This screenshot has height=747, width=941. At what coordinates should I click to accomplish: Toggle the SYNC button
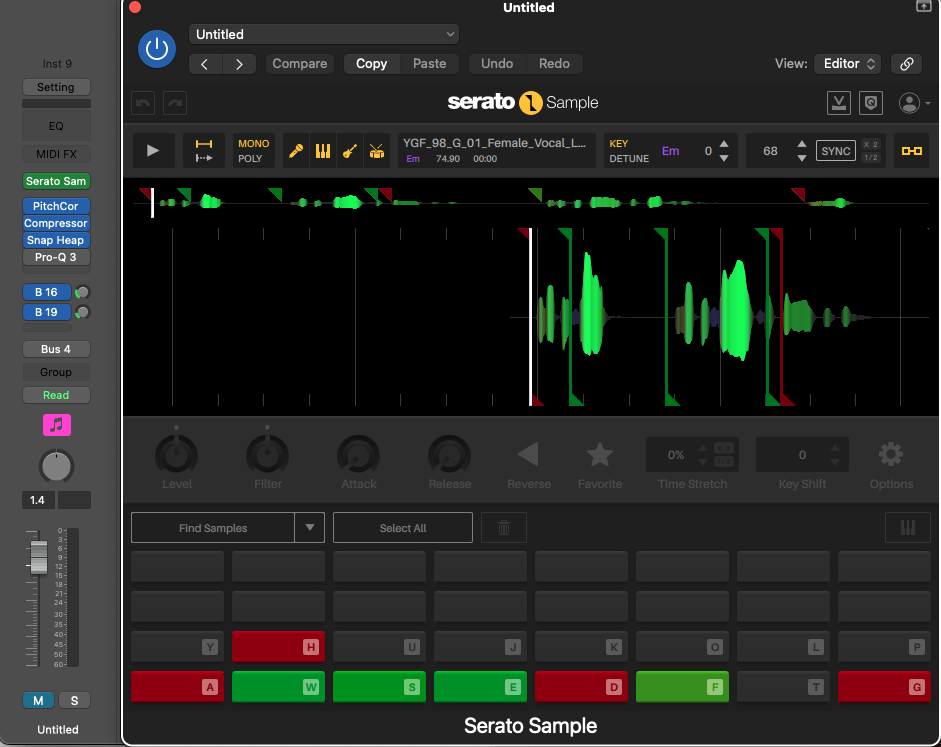(835, 151)
